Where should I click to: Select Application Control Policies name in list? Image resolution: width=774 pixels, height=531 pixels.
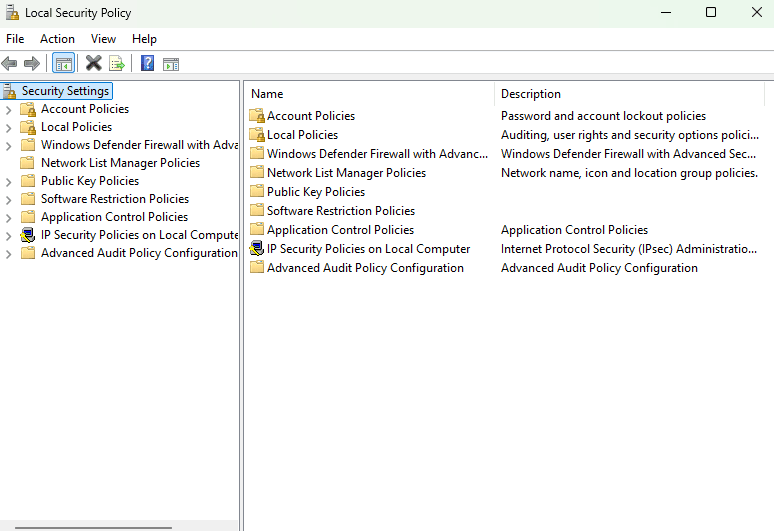[341, 230]
